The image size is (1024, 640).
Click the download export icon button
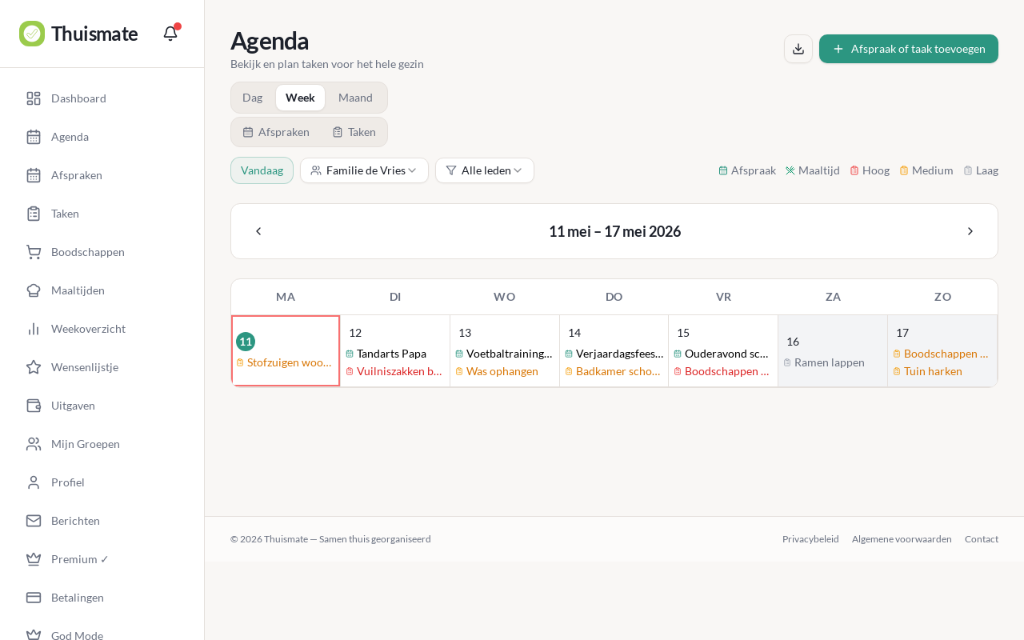798,49
